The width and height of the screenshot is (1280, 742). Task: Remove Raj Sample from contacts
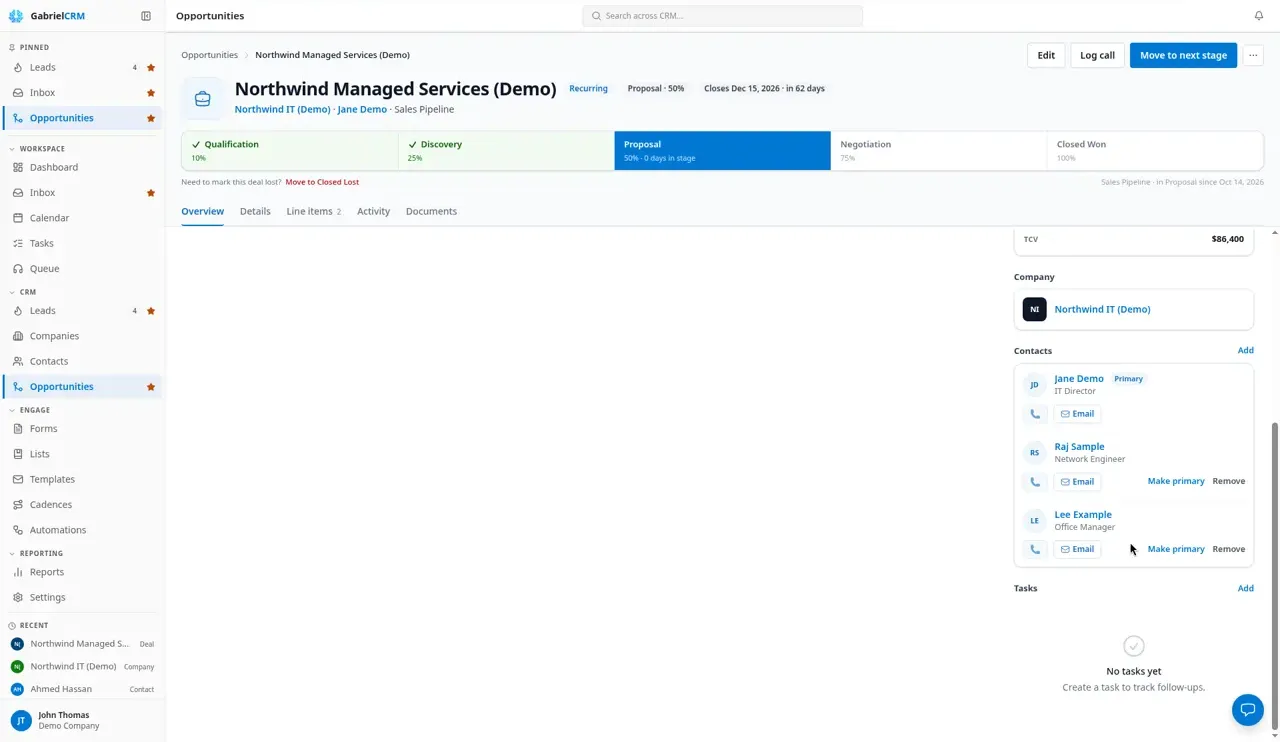pyautogui.click(x=1229, y=481)
